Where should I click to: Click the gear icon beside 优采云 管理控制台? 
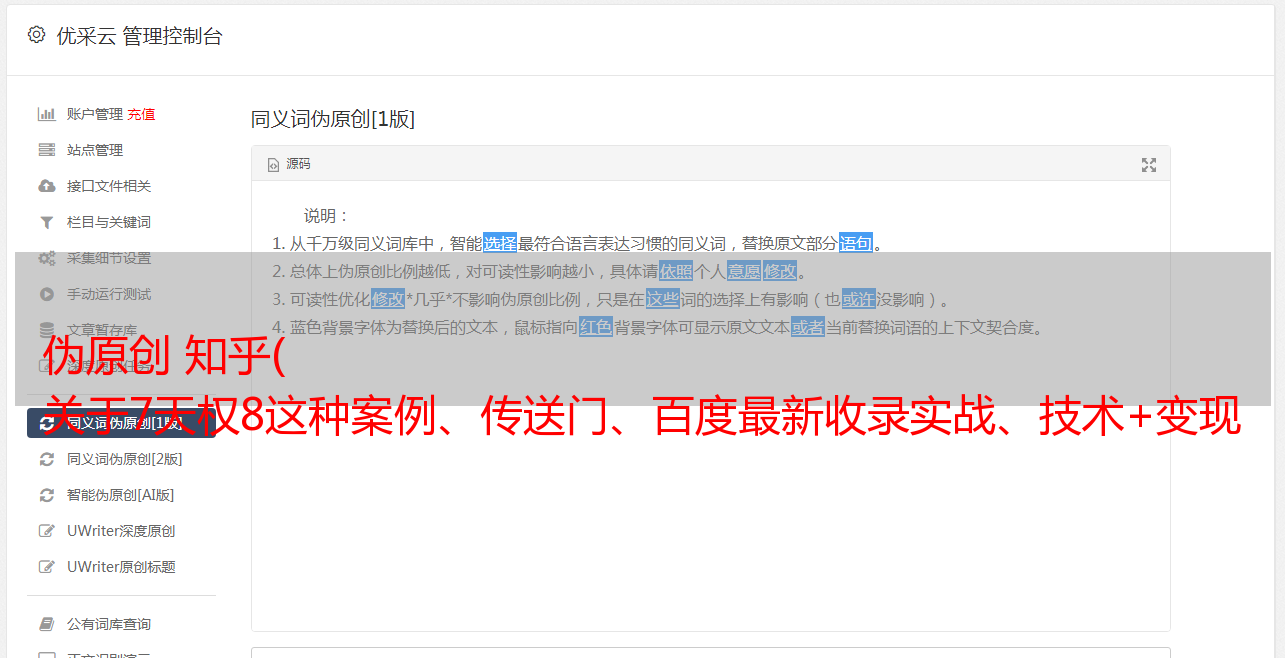(x=36, y=35)
